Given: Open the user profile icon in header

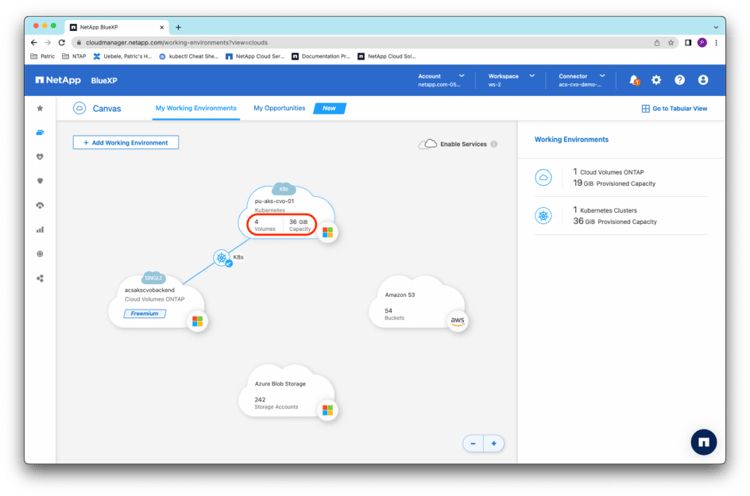Looking at the screenshot, I should (703, 80).
